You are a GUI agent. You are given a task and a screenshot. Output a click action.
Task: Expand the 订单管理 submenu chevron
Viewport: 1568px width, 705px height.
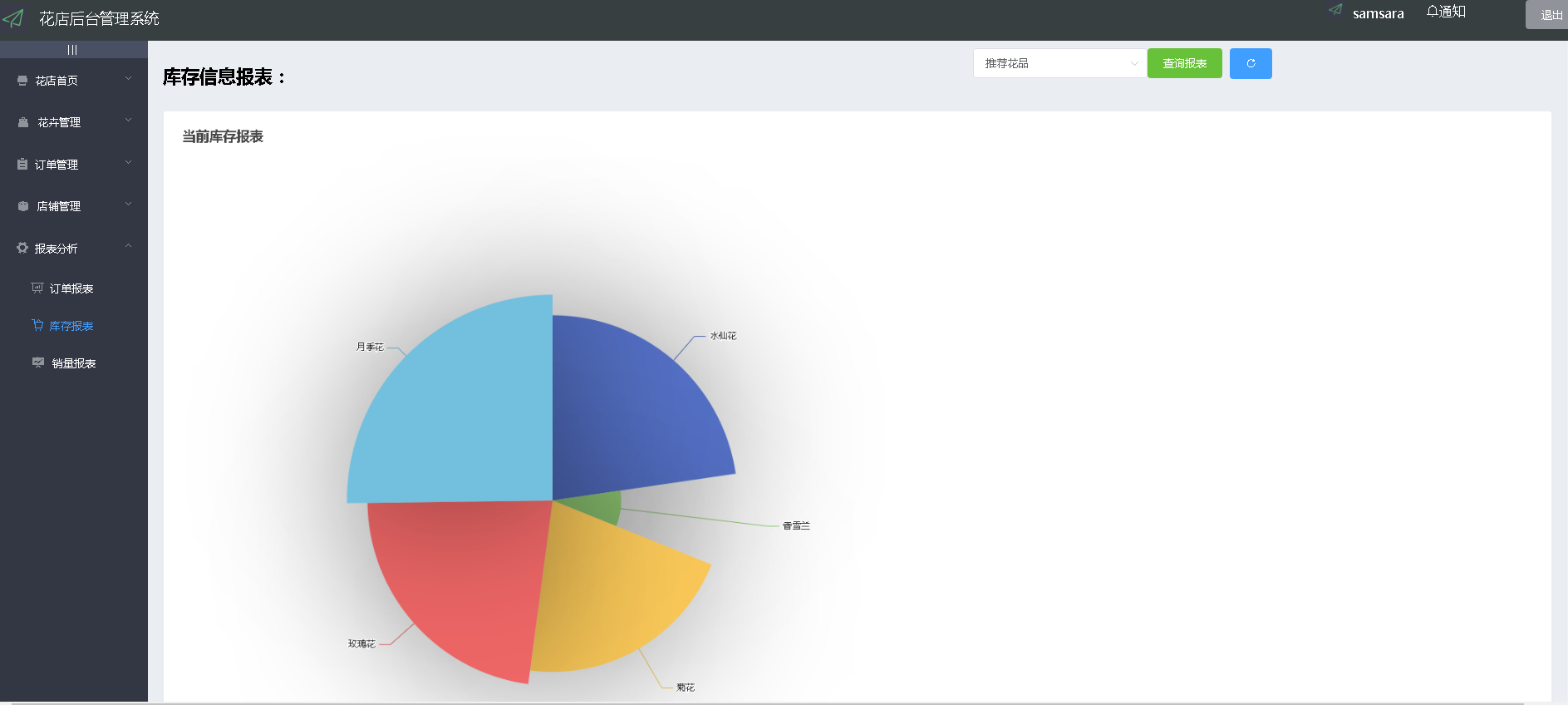click(x=128, y=163)
